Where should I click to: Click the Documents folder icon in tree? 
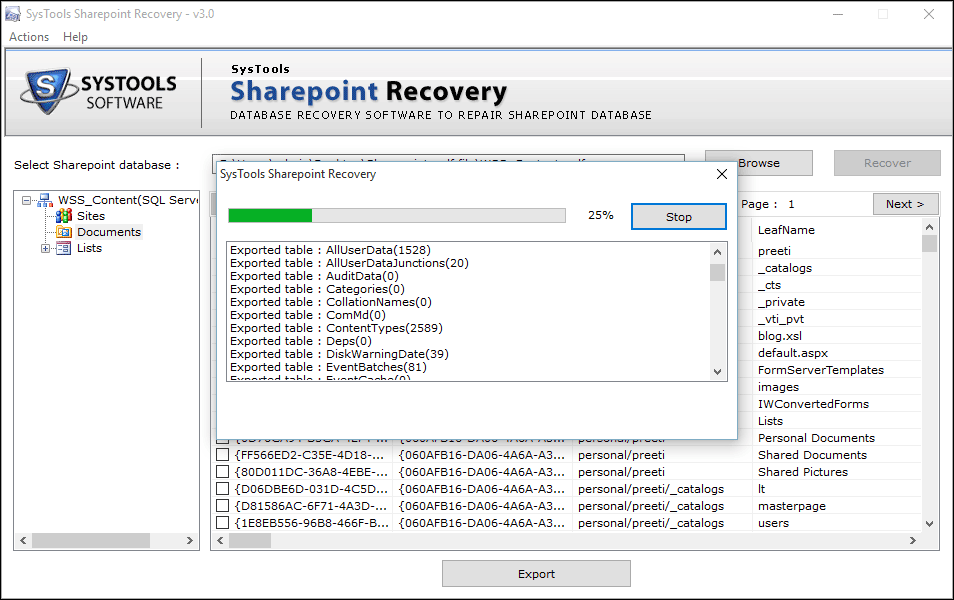(x=64, y=232)
